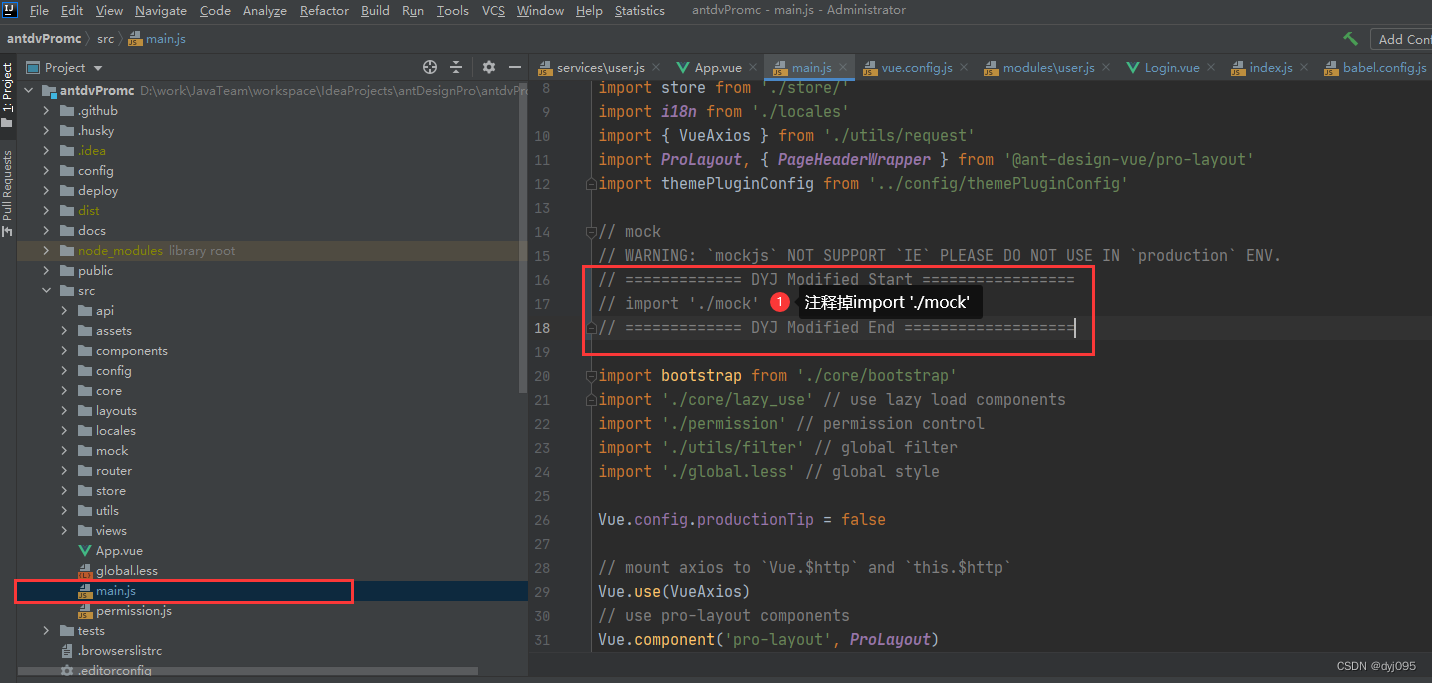This screenshot has width=1432, height=683.
Task: Expand the node_modules folder
Action: tap(46, 251)
